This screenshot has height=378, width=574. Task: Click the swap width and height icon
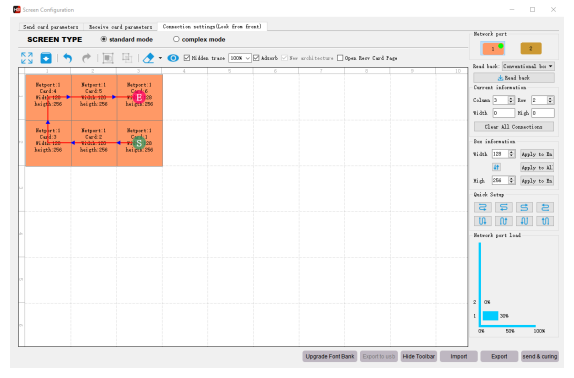click(496, 167)
